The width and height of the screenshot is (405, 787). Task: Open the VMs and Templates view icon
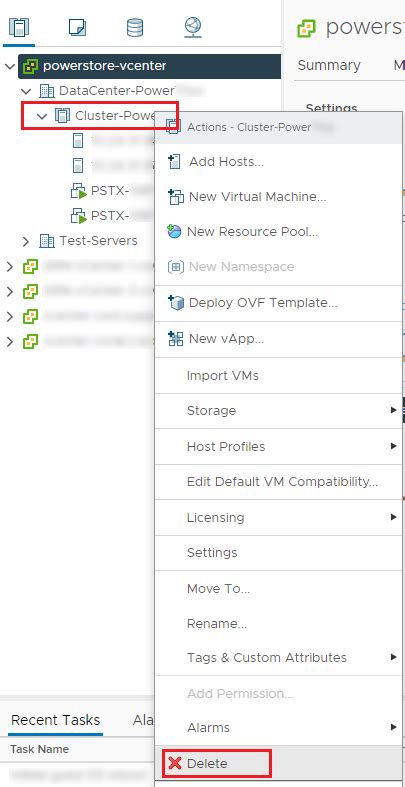[77, 27]
